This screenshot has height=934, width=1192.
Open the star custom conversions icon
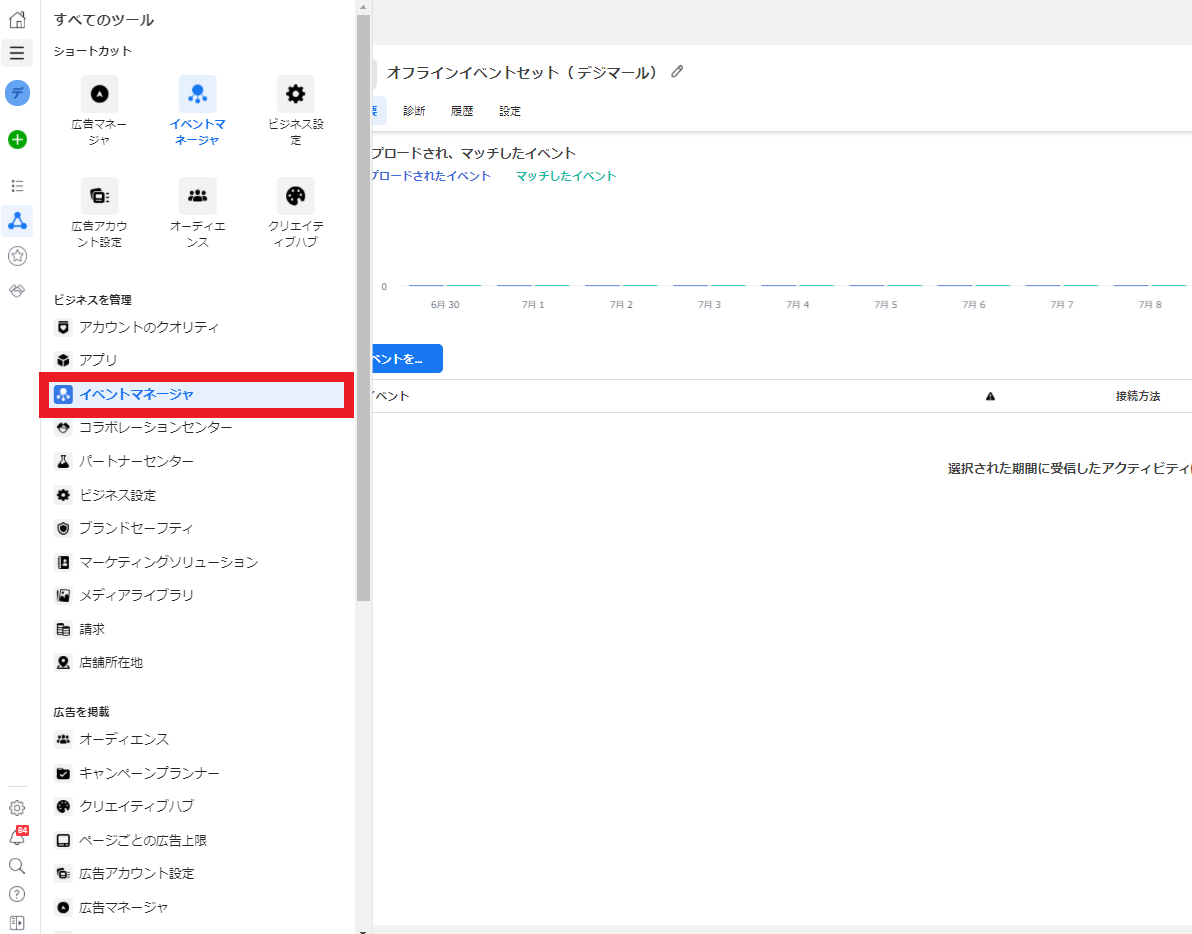point(17,256)
